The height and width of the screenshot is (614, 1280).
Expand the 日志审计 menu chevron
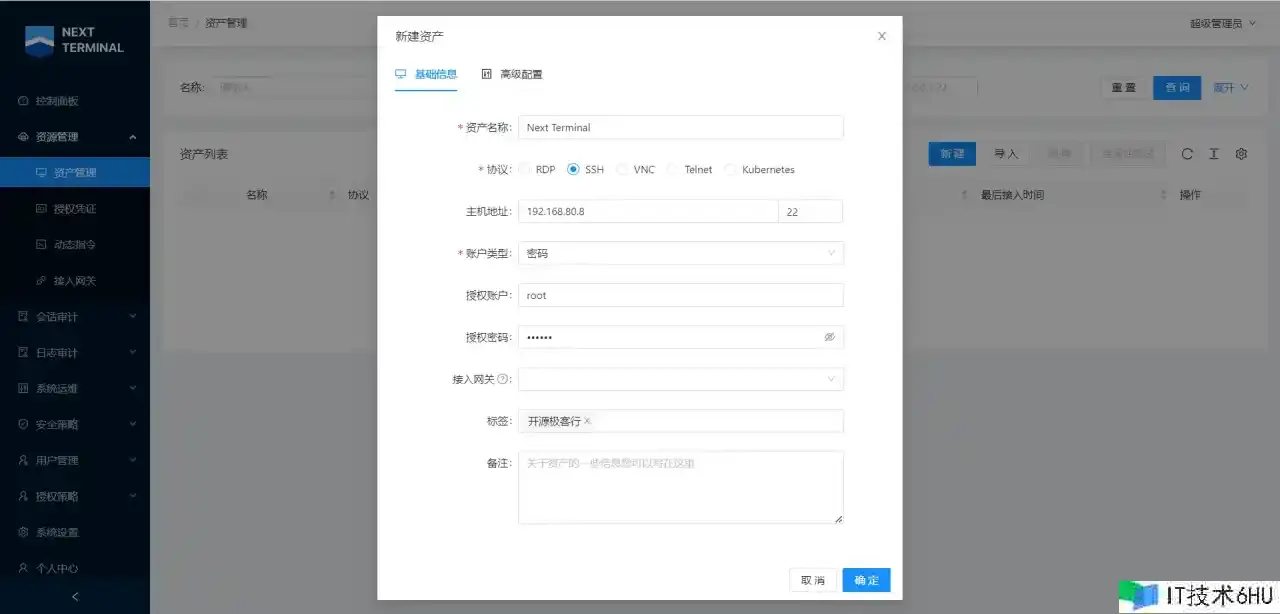133,353
